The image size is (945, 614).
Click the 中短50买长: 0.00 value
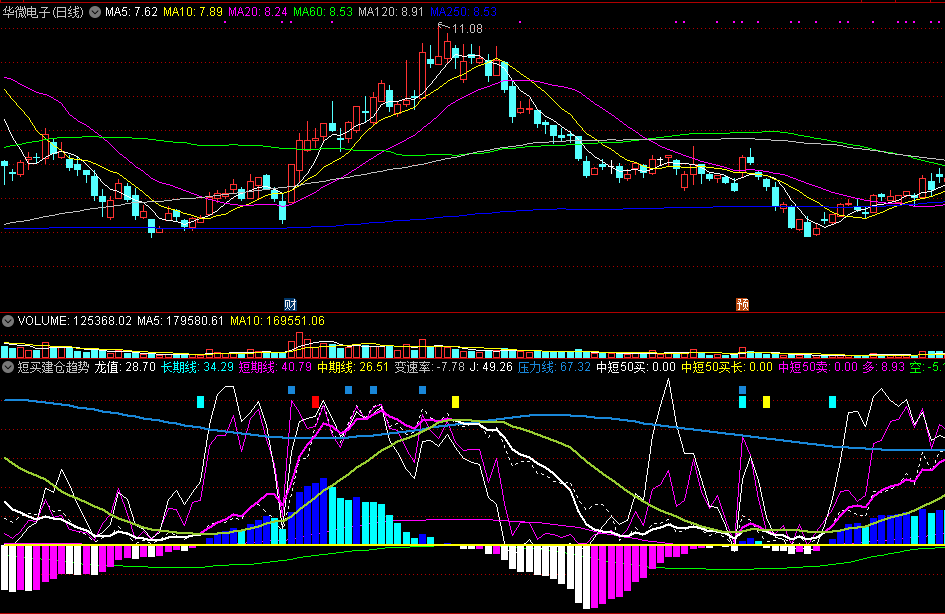[x=727, y=367]
